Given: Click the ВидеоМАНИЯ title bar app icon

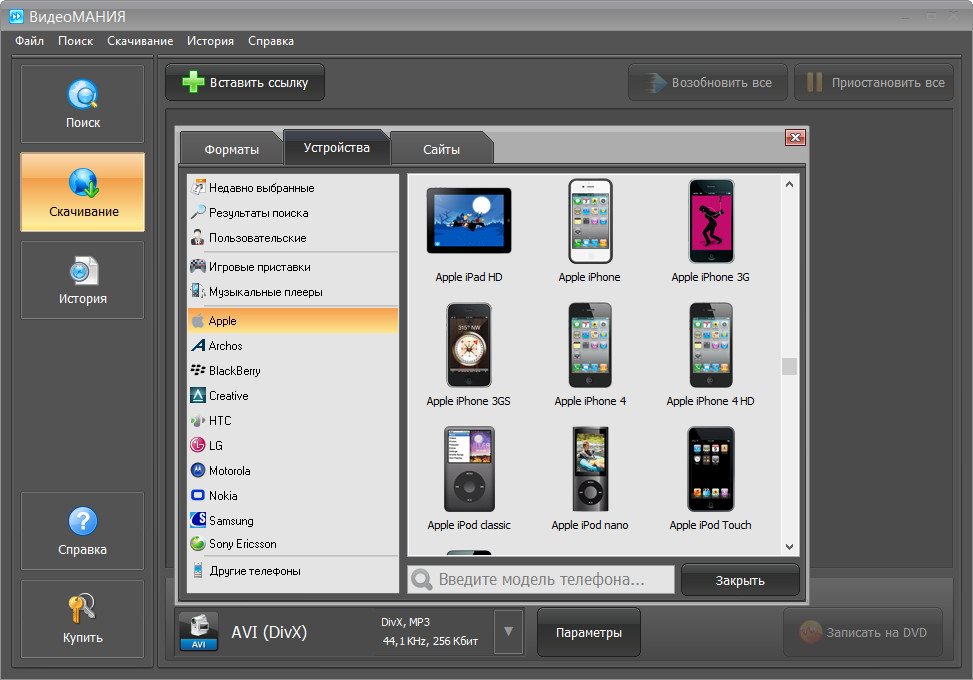Looking at the screenshot, I should pyautogui.click(x=16, y=16).
